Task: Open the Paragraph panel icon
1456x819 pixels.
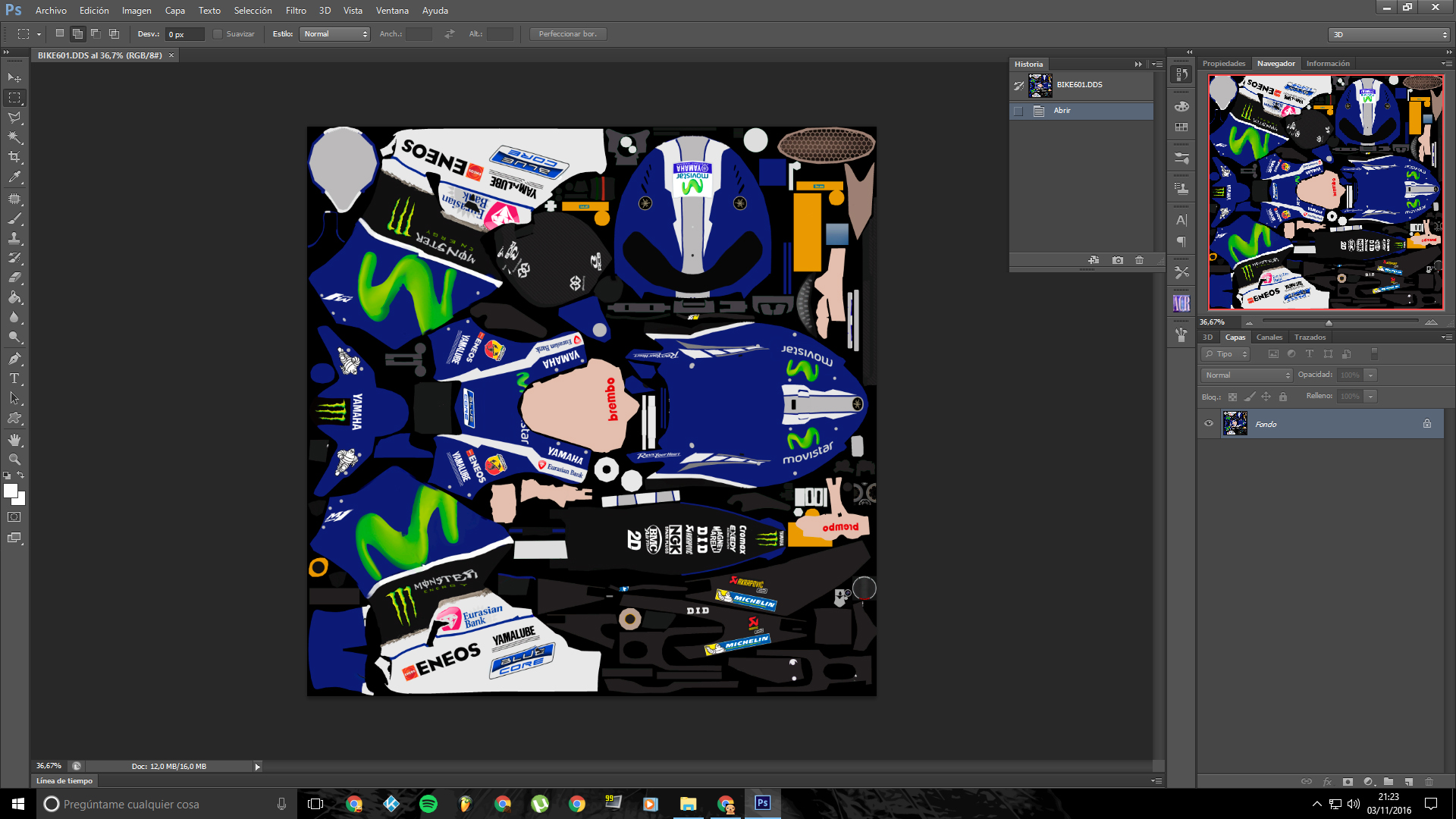Action: pos(1181,242)
